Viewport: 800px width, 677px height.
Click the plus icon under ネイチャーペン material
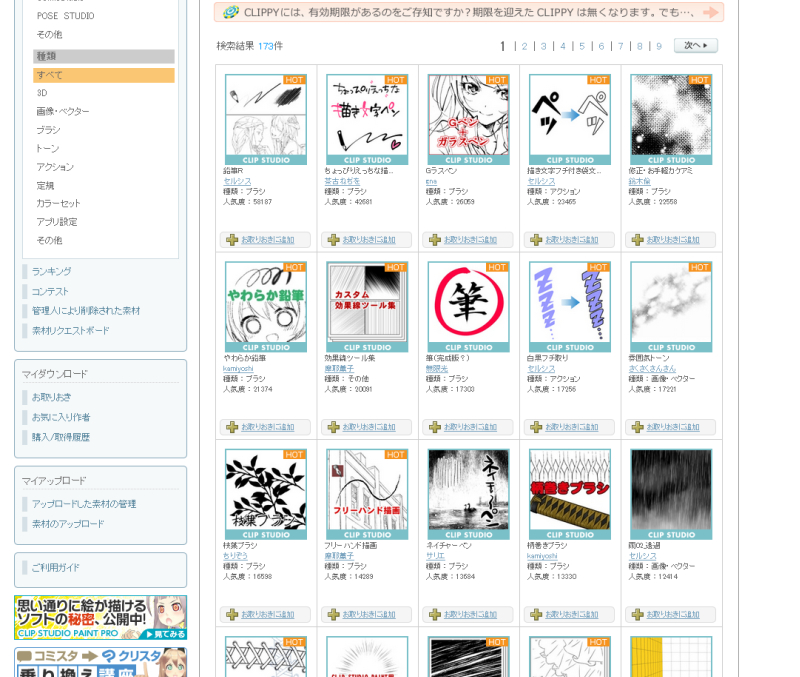(435, 614)
